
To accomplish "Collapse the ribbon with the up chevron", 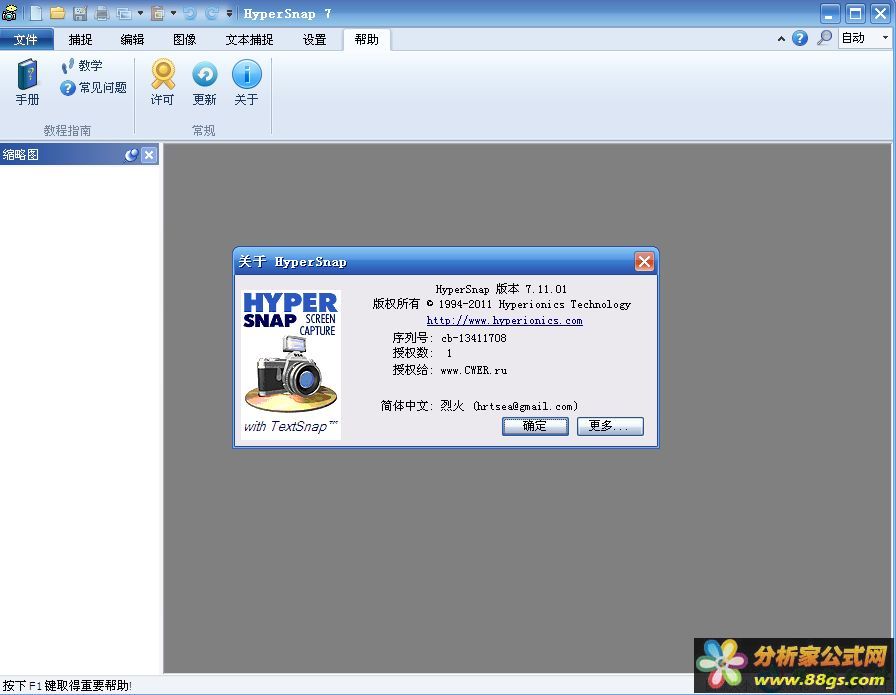I will coord(781,39).
